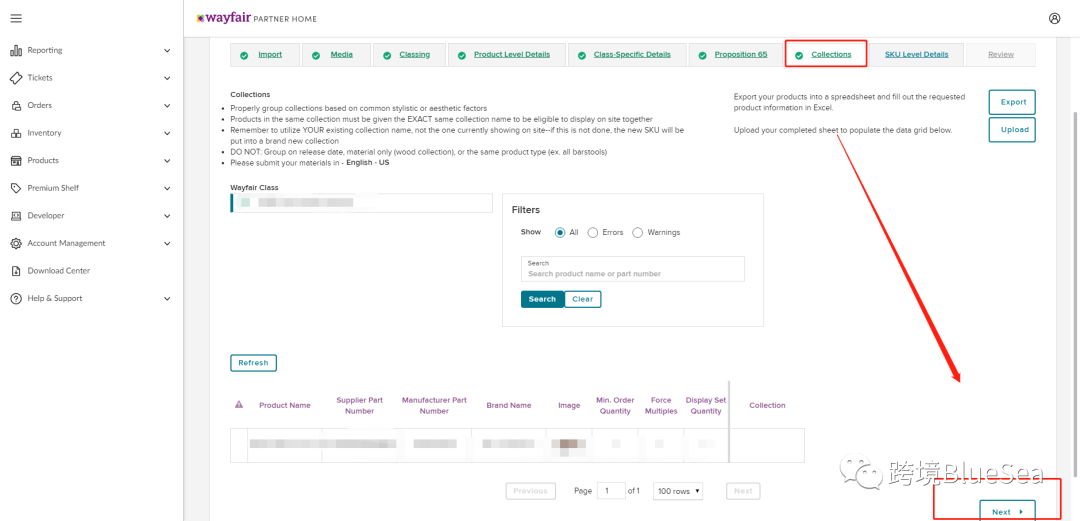
Task: Click the warning triangle column header
Action: (x=239, y=405)
